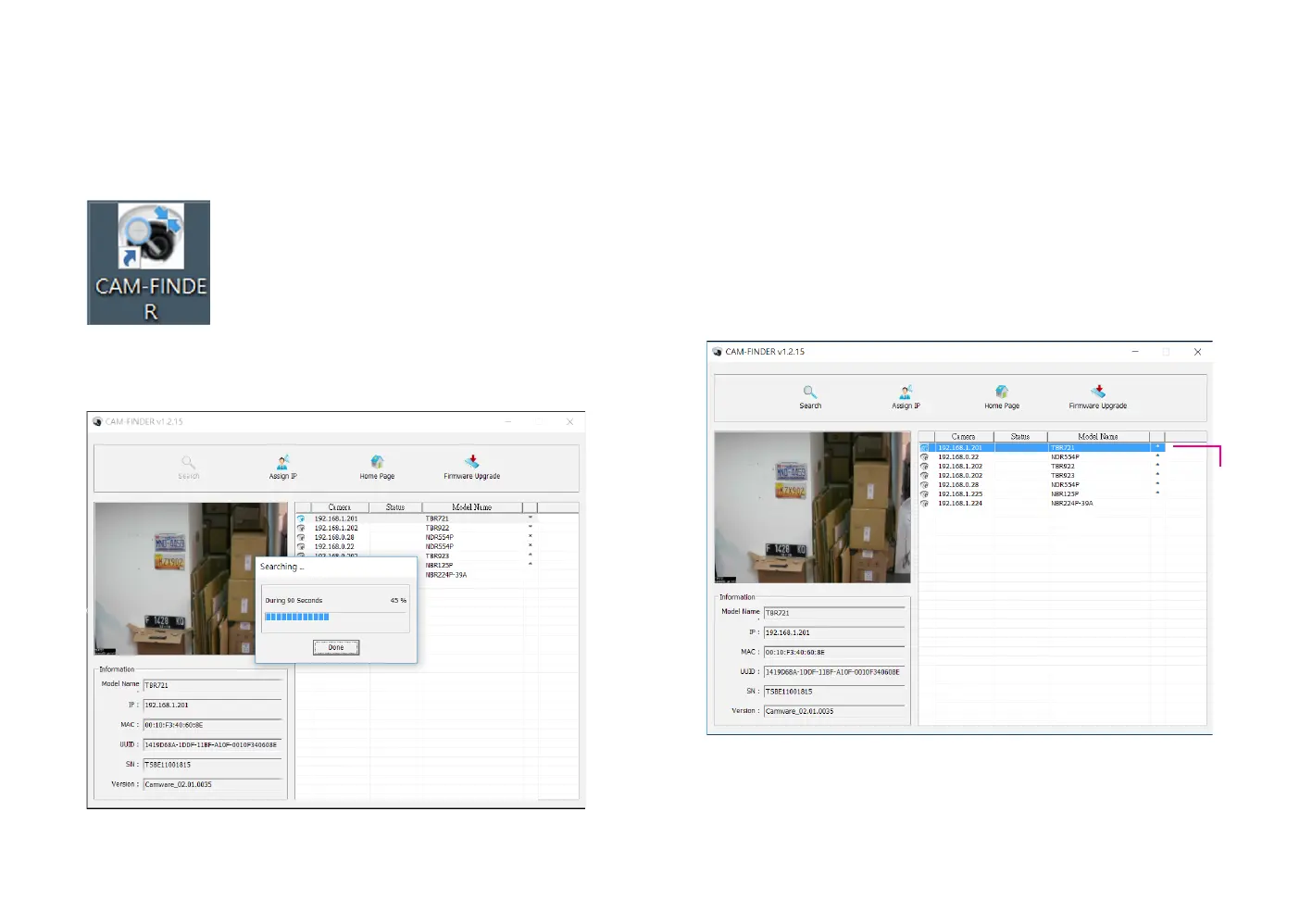Sort by Model Name column in highlighted-row window
Image resolution: width=1312 pixels, height=924 pixels.
(x=1098, y=436)
